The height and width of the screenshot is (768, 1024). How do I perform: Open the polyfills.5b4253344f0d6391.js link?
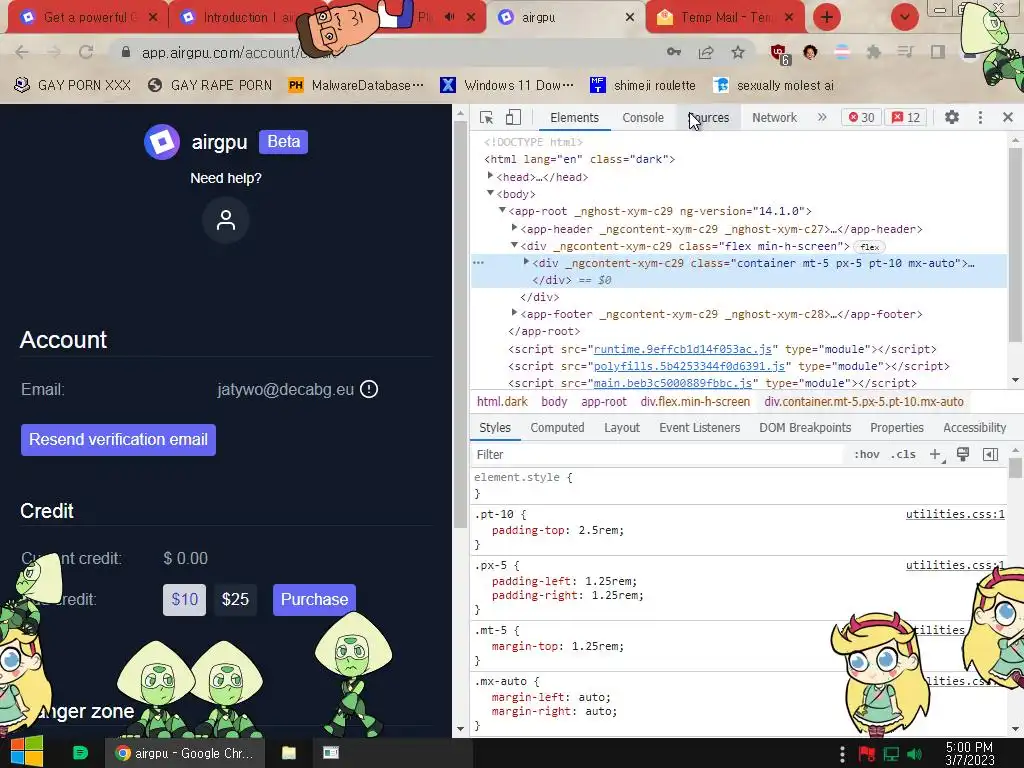(689, 366)
